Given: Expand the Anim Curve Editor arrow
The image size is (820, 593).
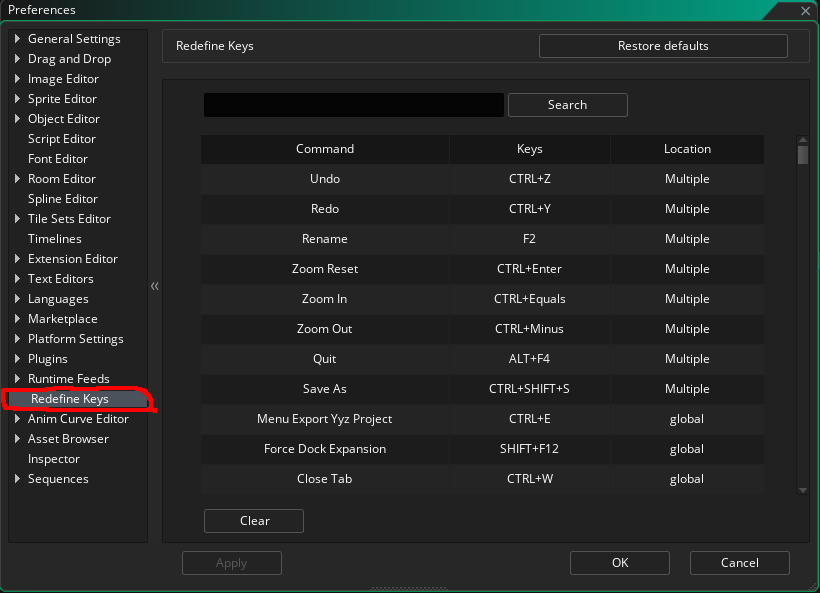Looking at the screenshot, I should point(17,418).
